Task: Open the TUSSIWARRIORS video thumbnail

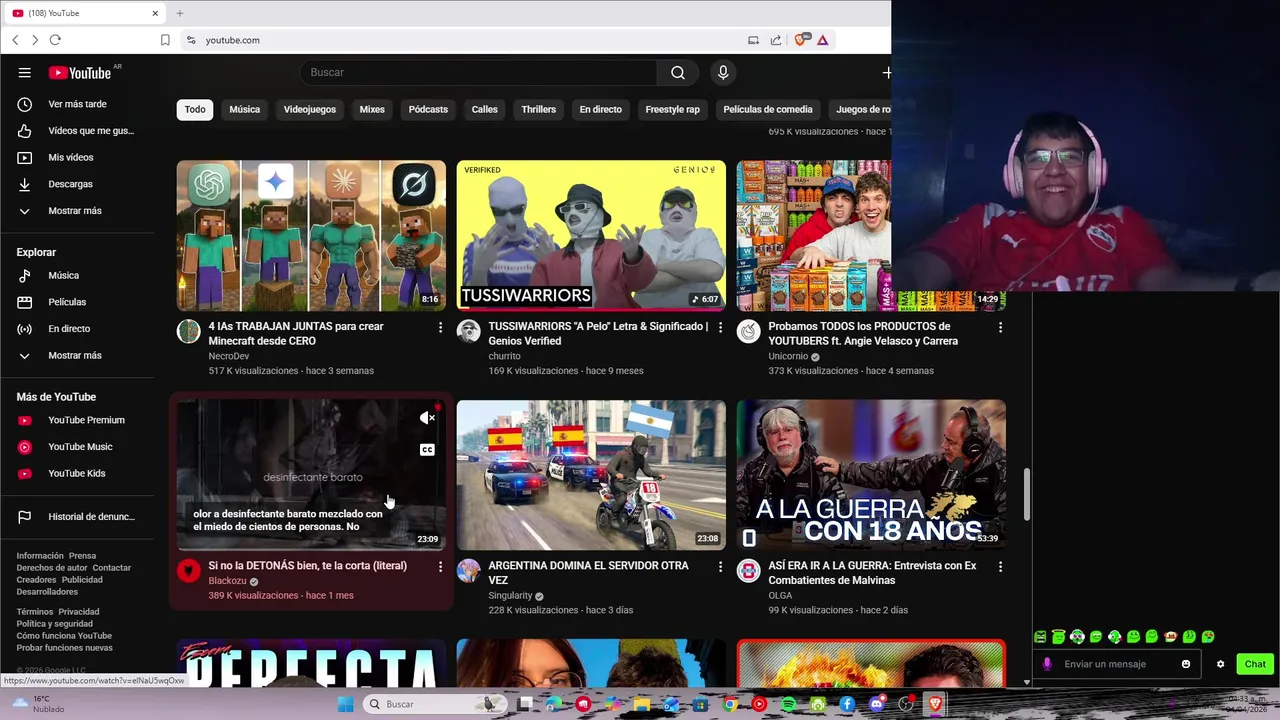Action: (591, 235)
